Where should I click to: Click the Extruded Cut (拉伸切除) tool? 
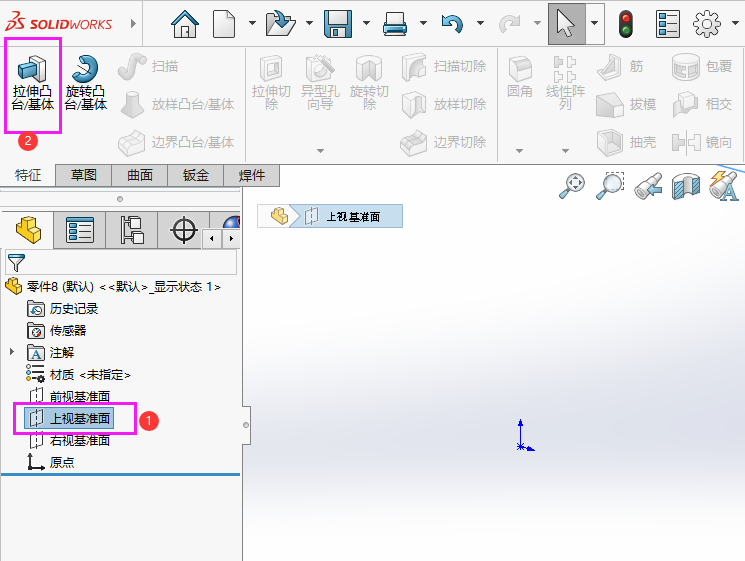pyautogui.click(x=271, y=84)
